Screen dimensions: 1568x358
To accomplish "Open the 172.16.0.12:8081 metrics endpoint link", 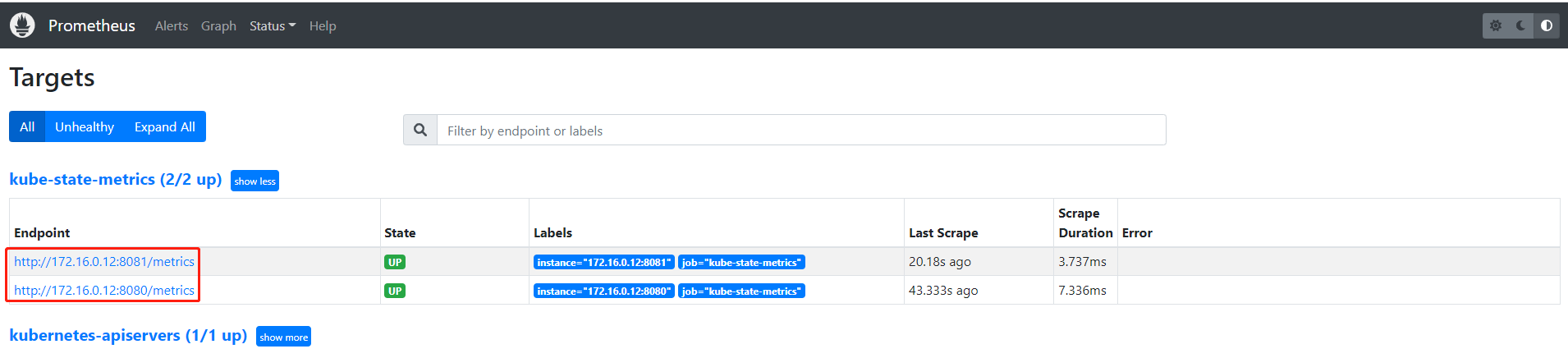I will pyautogui.click(x=104, y=262).
